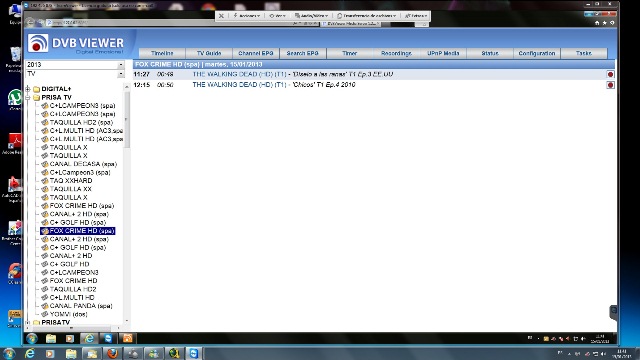Open TeamViewer Ver menu

(x=277, y=16)
